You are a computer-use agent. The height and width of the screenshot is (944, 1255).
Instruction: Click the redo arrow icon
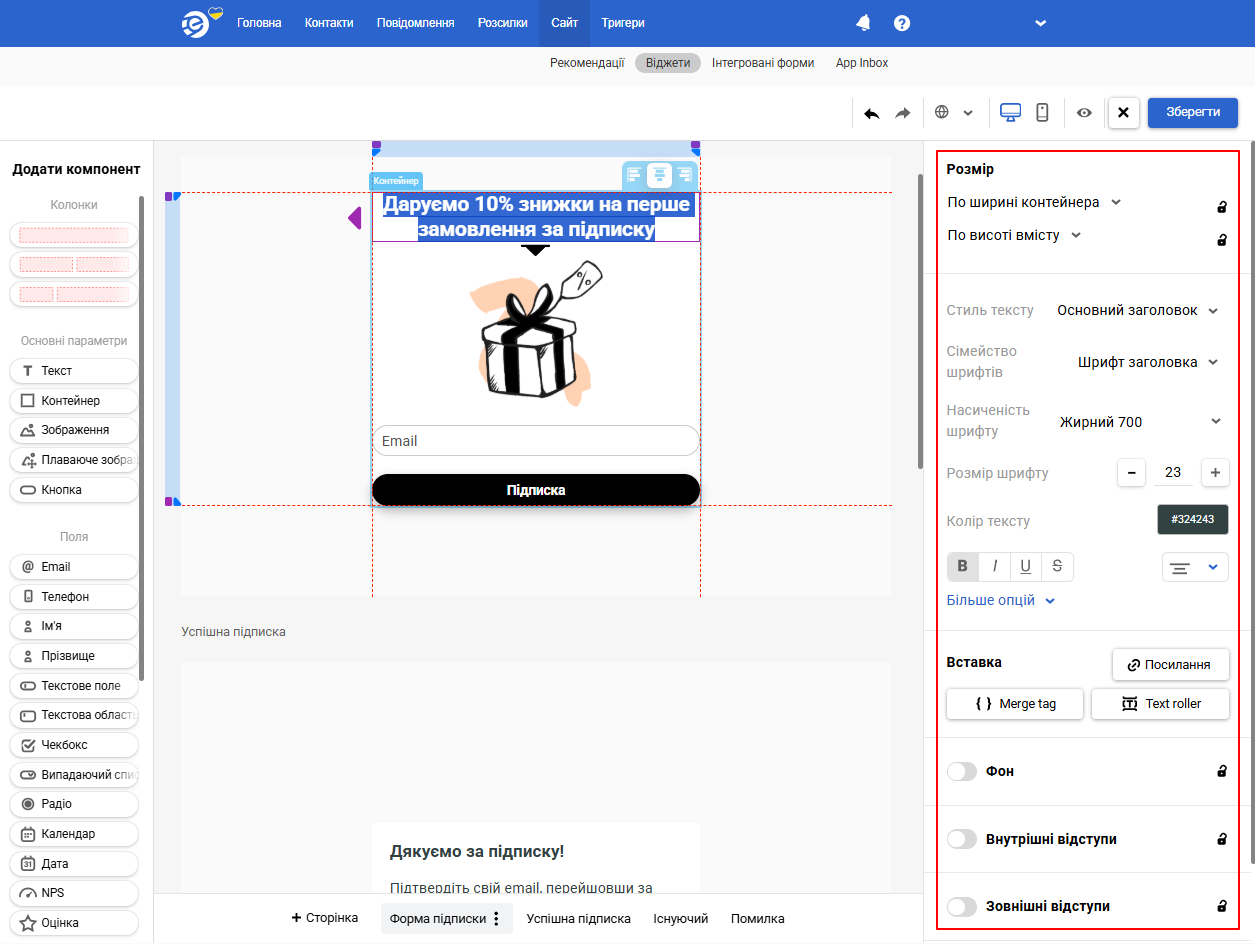tap(903, 113)
